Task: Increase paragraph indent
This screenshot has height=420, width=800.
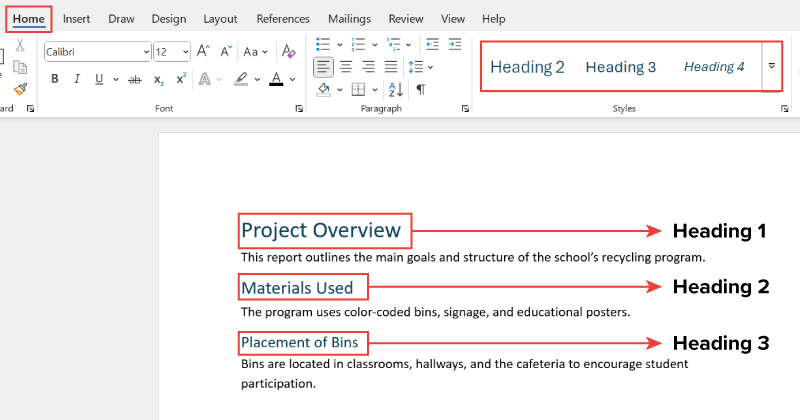Action: click(x=455, y=44)
